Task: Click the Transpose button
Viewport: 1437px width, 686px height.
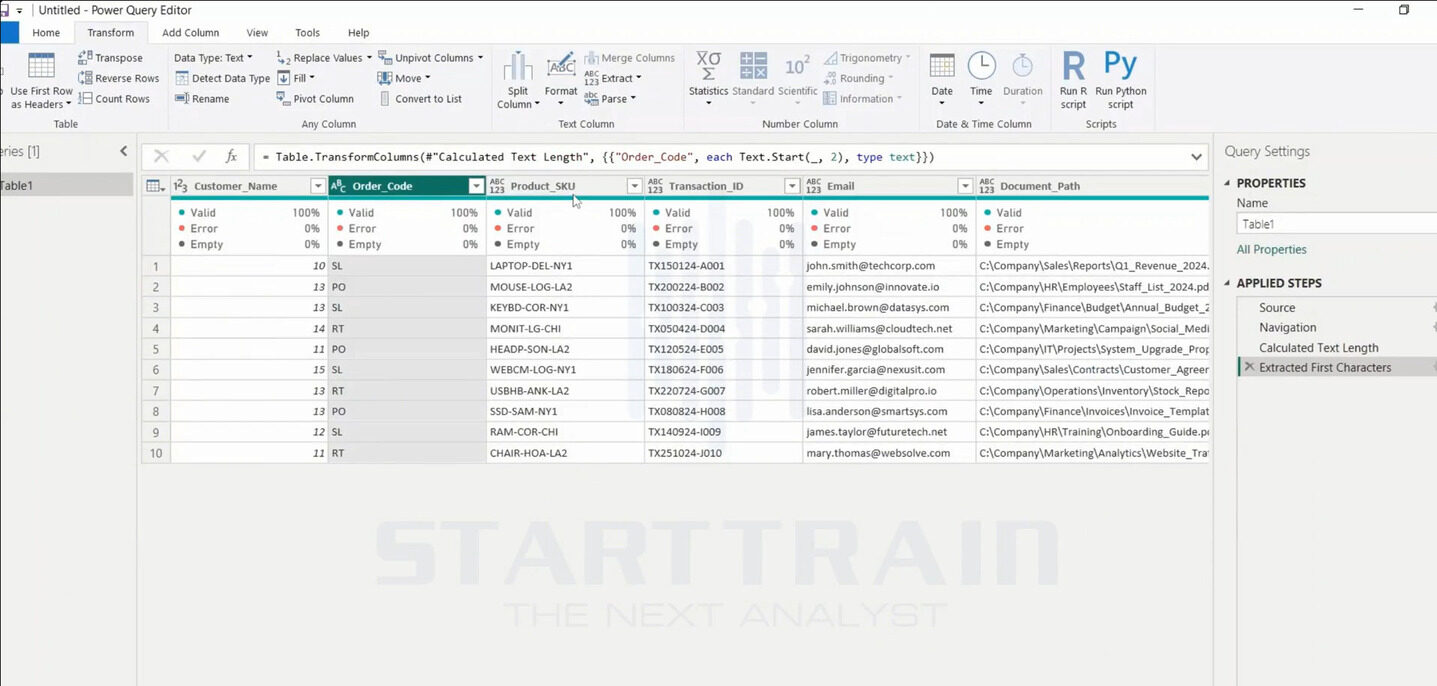Action: (x=110, y=58)
